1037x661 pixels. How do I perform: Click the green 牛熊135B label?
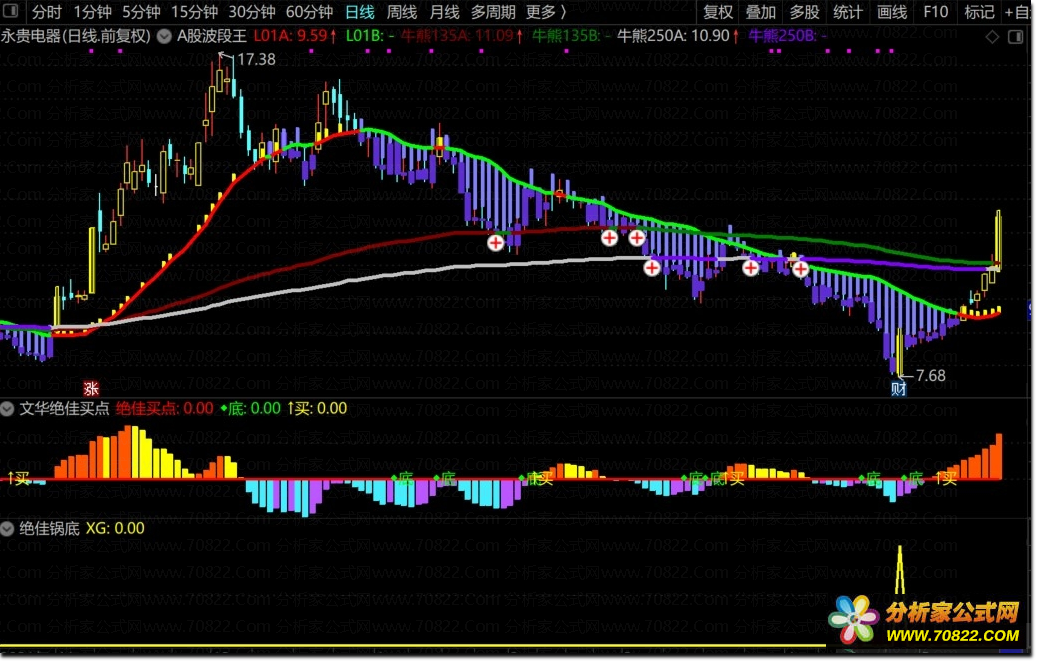tap(571, 36)
